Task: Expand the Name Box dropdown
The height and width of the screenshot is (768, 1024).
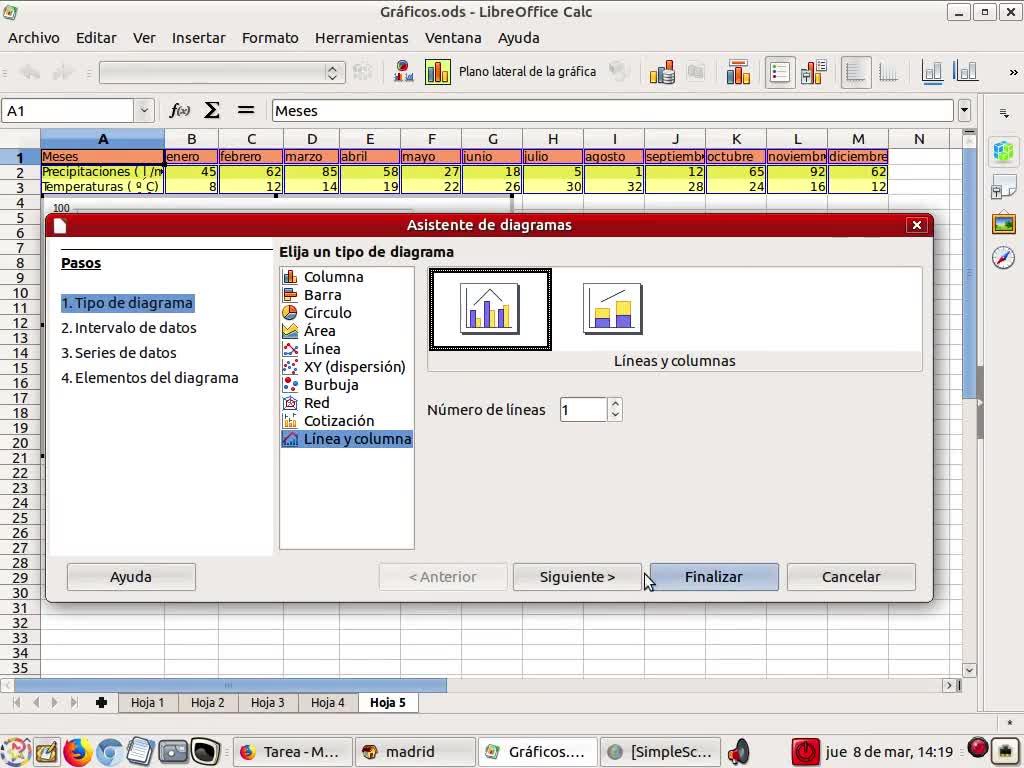Action: point(144,111)
